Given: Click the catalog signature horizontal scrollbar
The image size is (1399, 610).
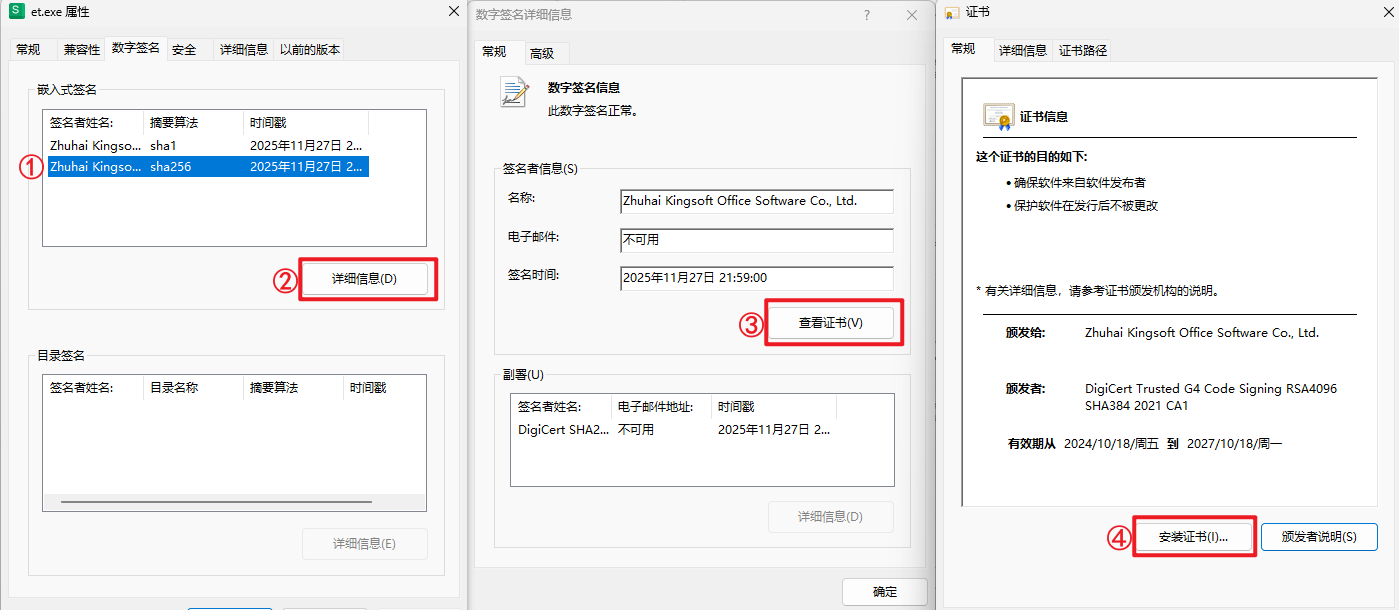Looking at the screenshot, I should pyautogui.click(x=215, y=502).
